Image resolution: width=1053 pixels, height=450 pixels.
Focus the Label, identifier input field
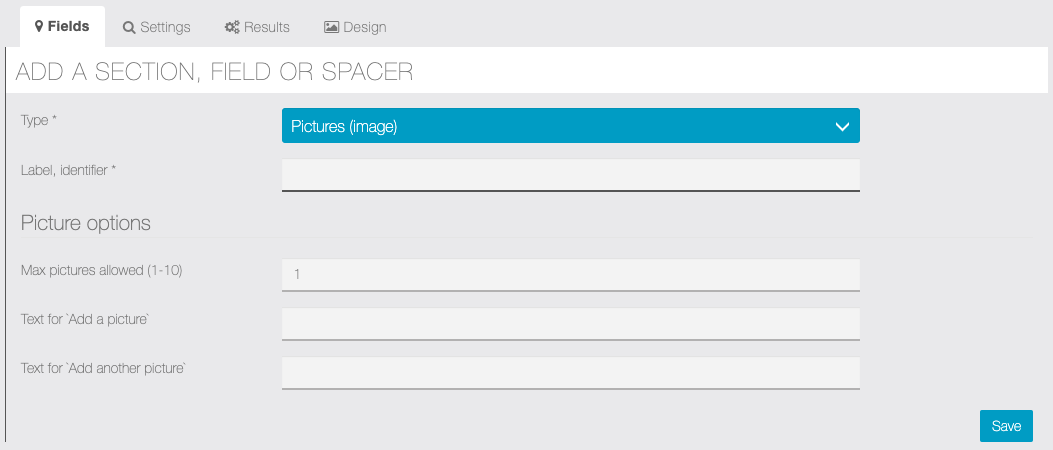[x=570, y=174]
